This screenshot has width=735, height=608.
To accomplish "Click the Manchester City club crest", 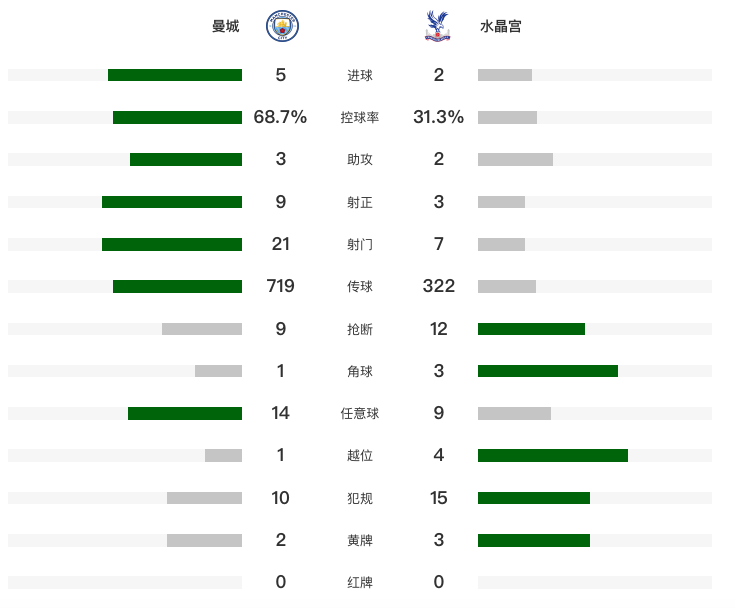I will [x=281, y=27].
